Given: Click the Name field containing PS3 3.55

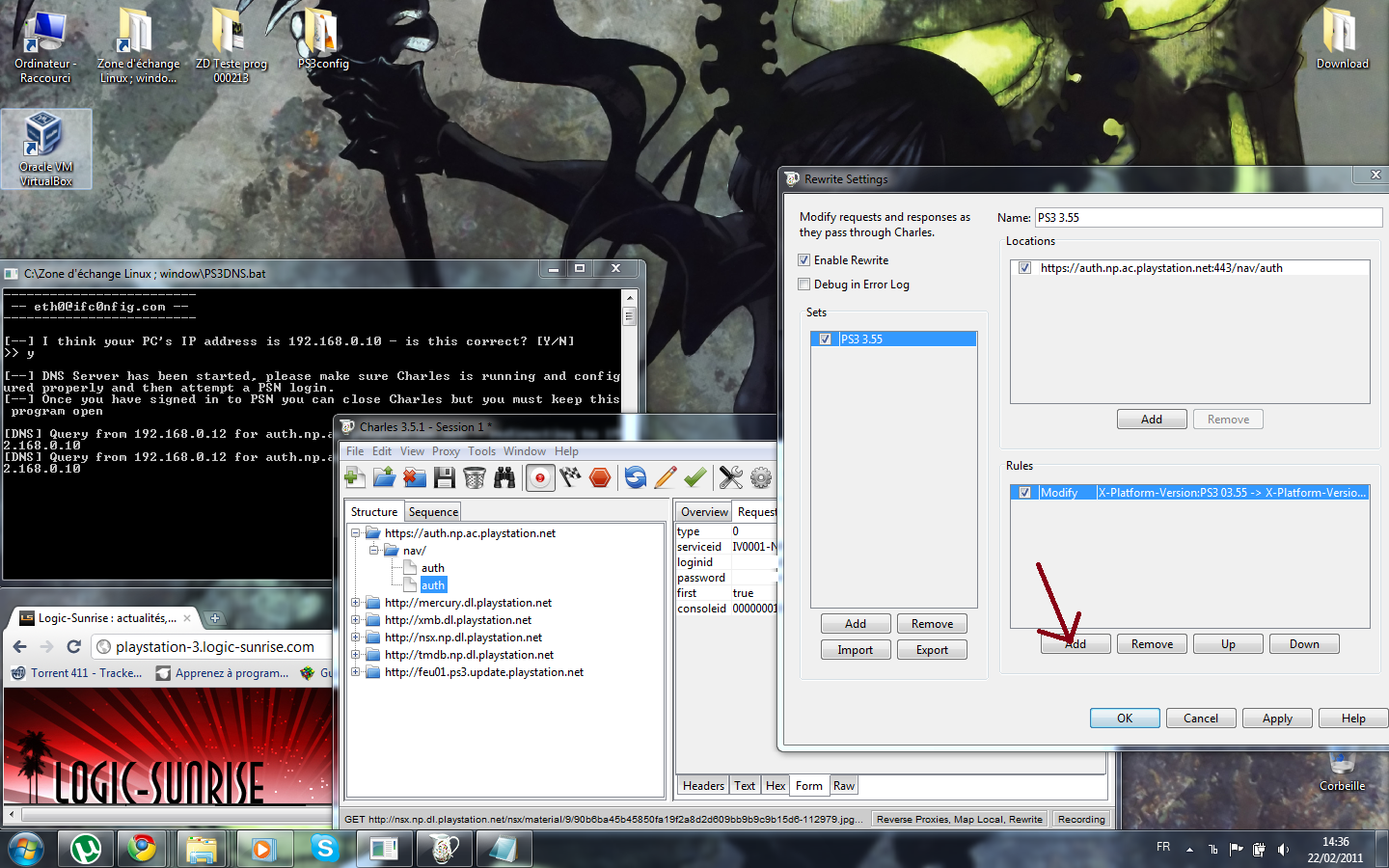Looking at the screenshot, I should (x=1208, y=218).
